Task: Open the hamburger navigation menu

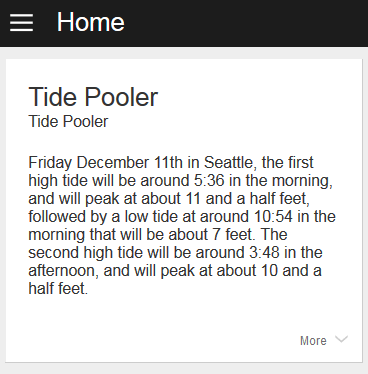Action: (x=22, y=23)
